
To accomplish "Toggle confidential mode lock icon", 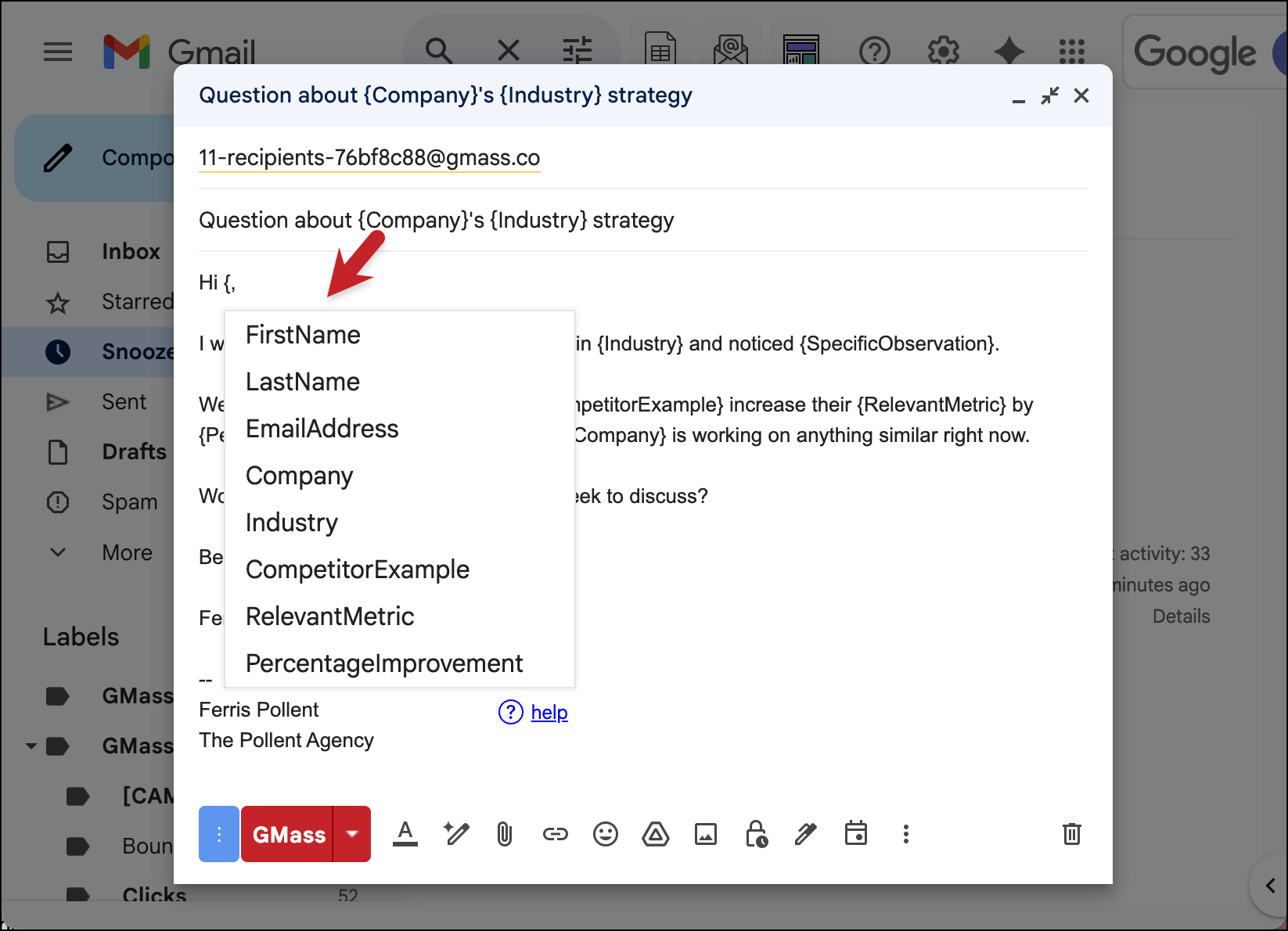I will 757,834.
